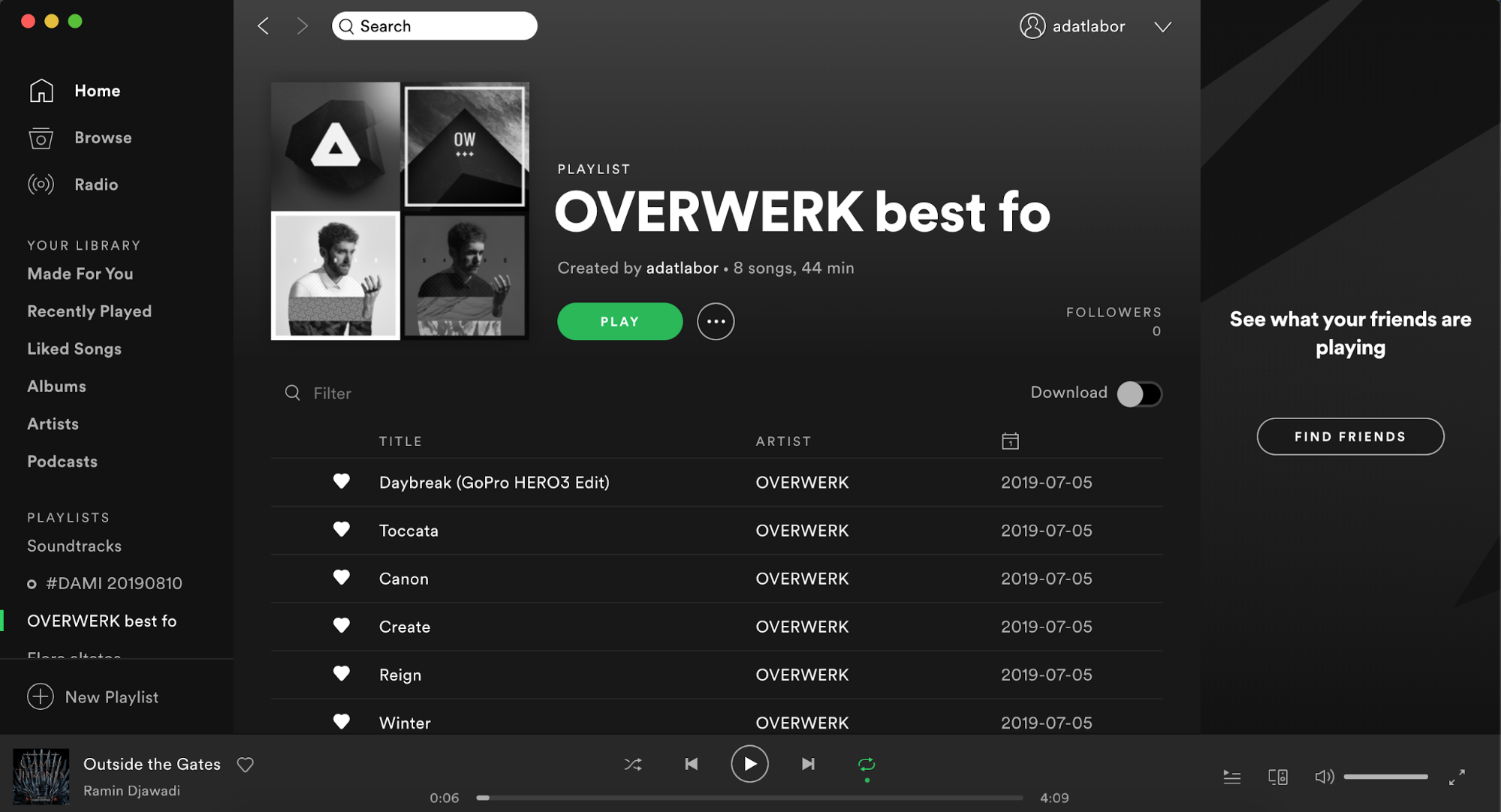
Task: Select the #DAMI 20190810 playlist
Action: pyautogui.click(x=114, y=584)
